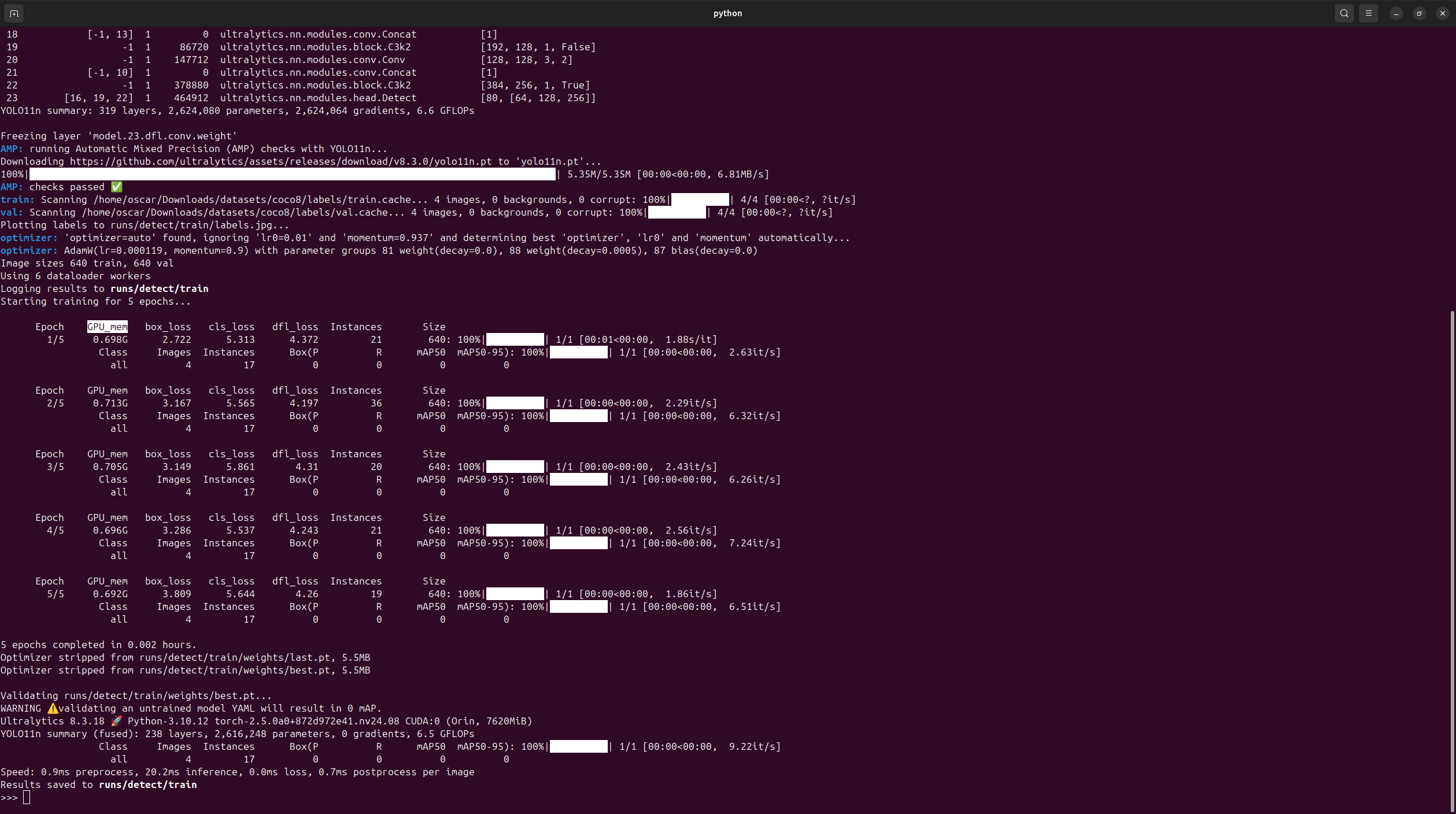Click the yellow warning emoji icon
1456x814 pixels.
(x=53, y=708)
